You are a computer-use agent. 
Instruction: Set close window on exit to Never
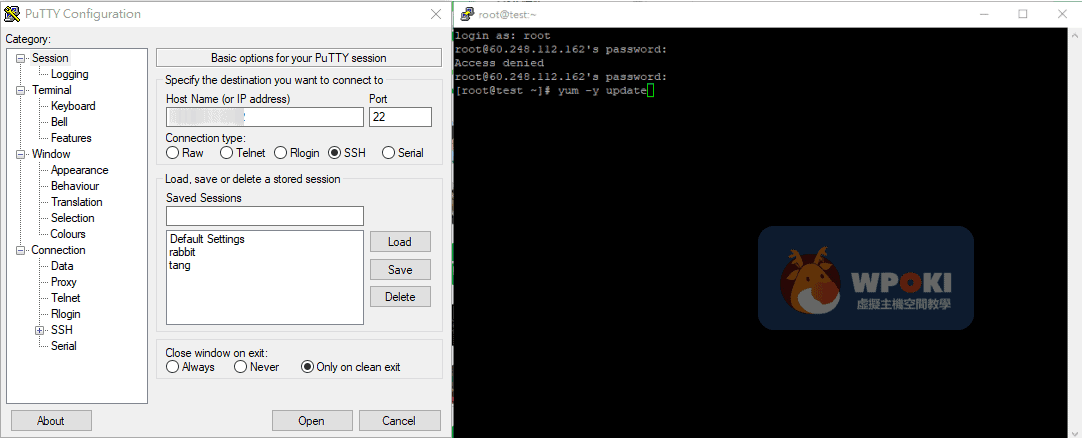coord(241,367)
